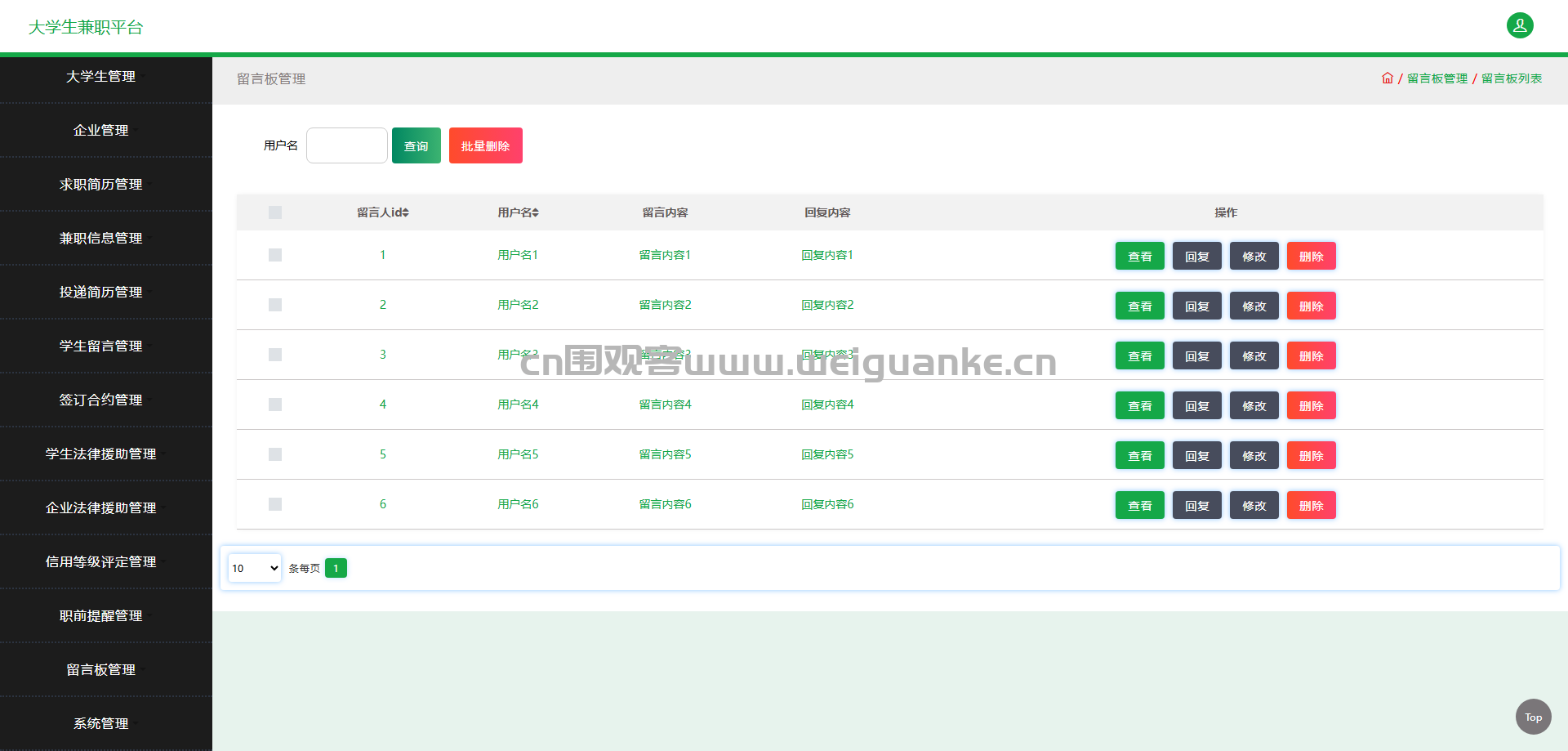The height and width of the screenshot is (751, 1568).
Task: Click the sort arrows on 留言人id column
Action: 405,212
